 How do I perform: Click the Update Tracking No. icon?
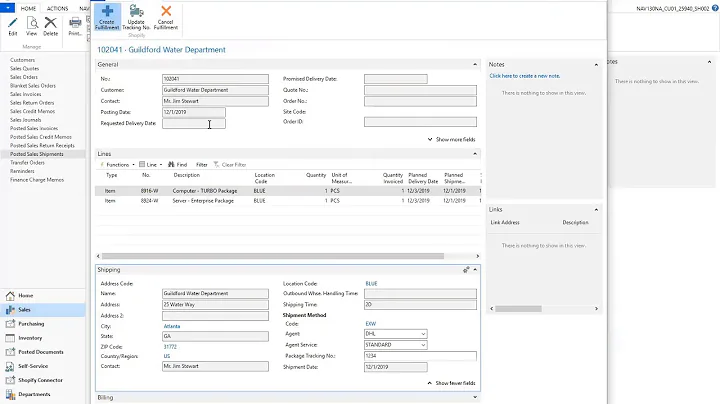[135, 13]
